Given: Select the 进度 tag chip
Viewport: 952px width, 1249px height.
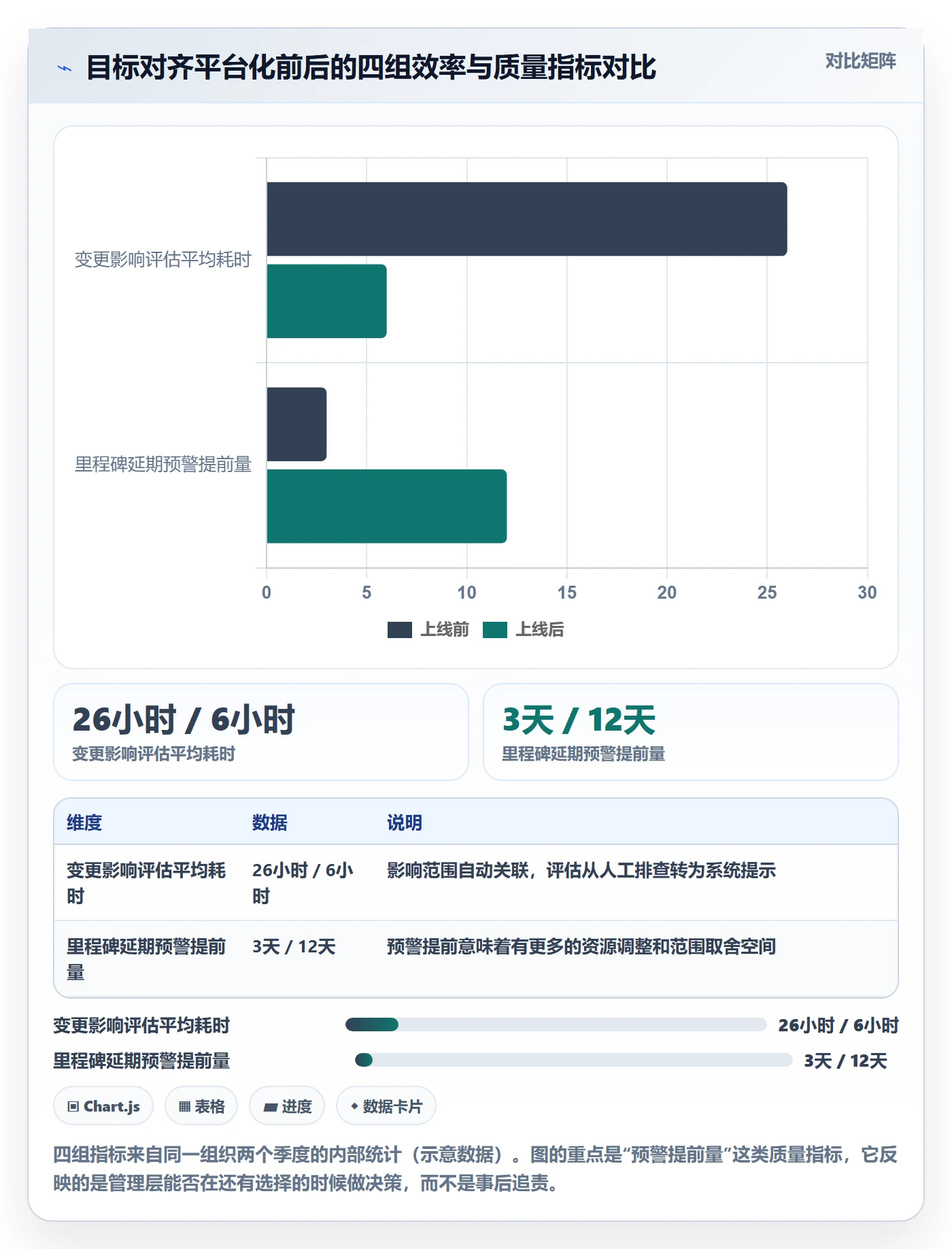Looking at the screenshot, I should pos(287,1106).
